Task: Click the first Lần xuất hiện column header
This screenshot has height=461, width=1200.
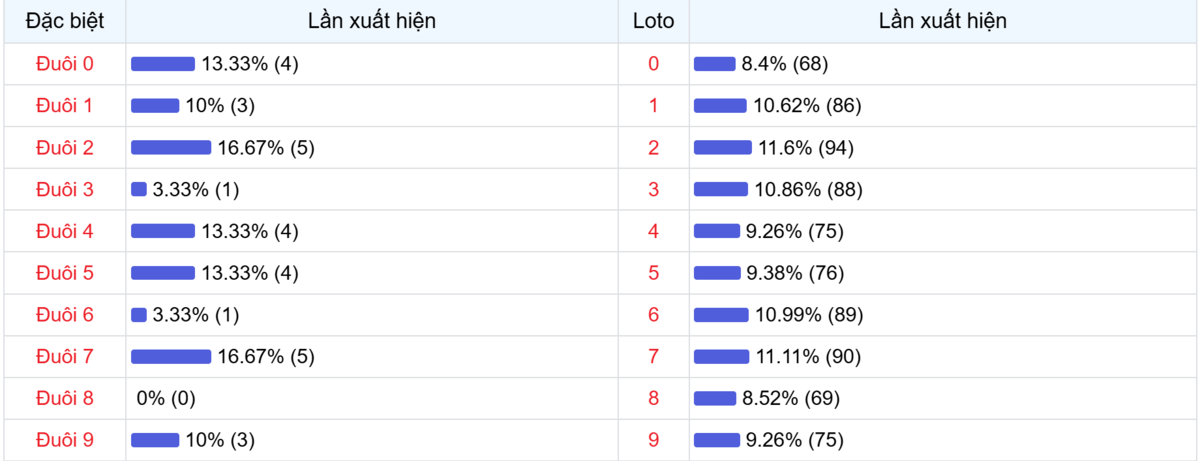Action: click(x=372, y=21)
